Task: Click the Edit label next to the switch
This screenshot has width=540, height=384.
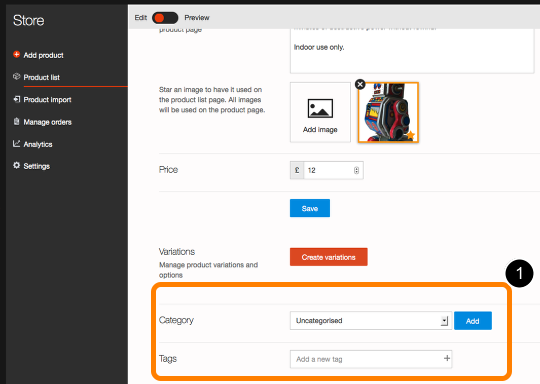Action: coord(141,18)
